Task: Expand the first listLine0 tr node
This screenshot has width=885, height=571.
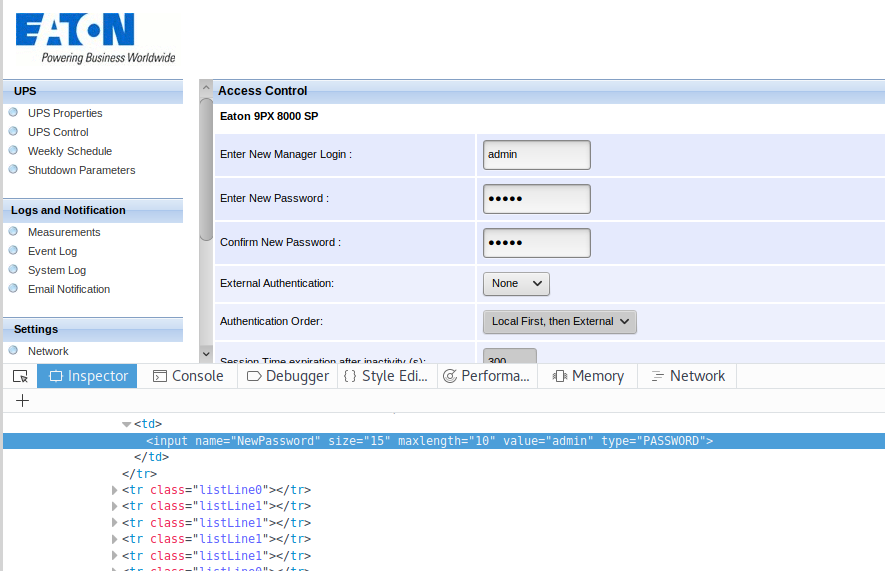Action: [x=115, y=490]
